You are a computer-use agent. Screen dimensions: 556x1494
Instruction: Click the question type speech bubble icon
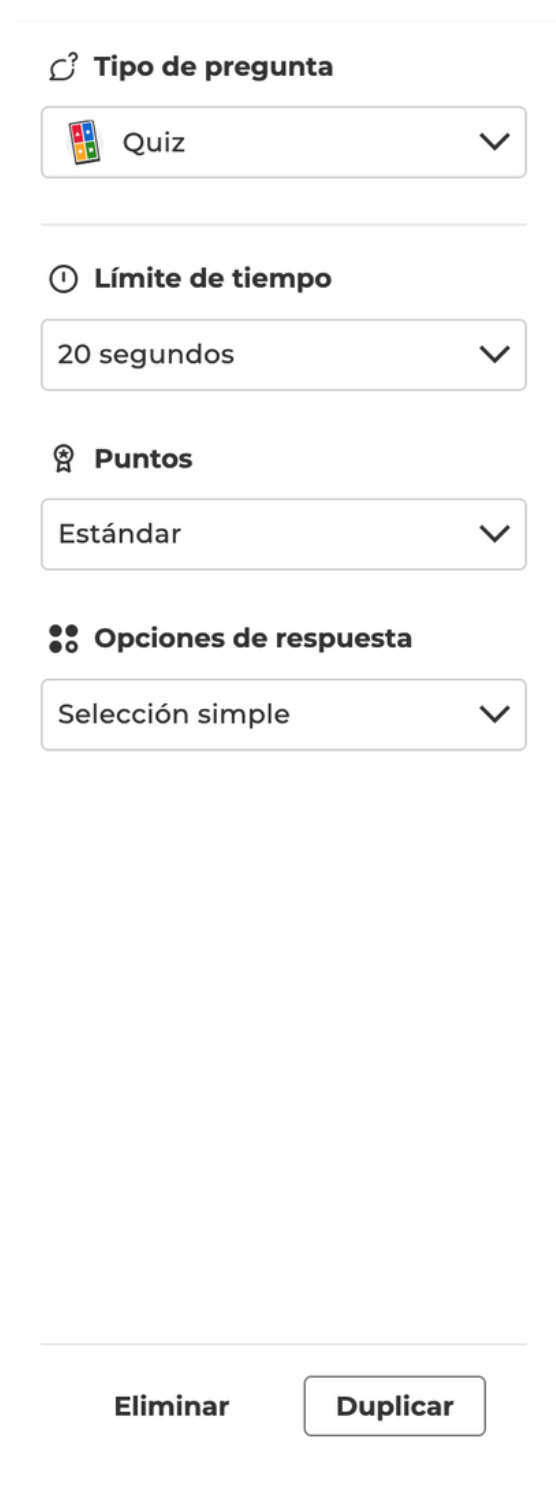pyautogui.click(x=61, y=68)
